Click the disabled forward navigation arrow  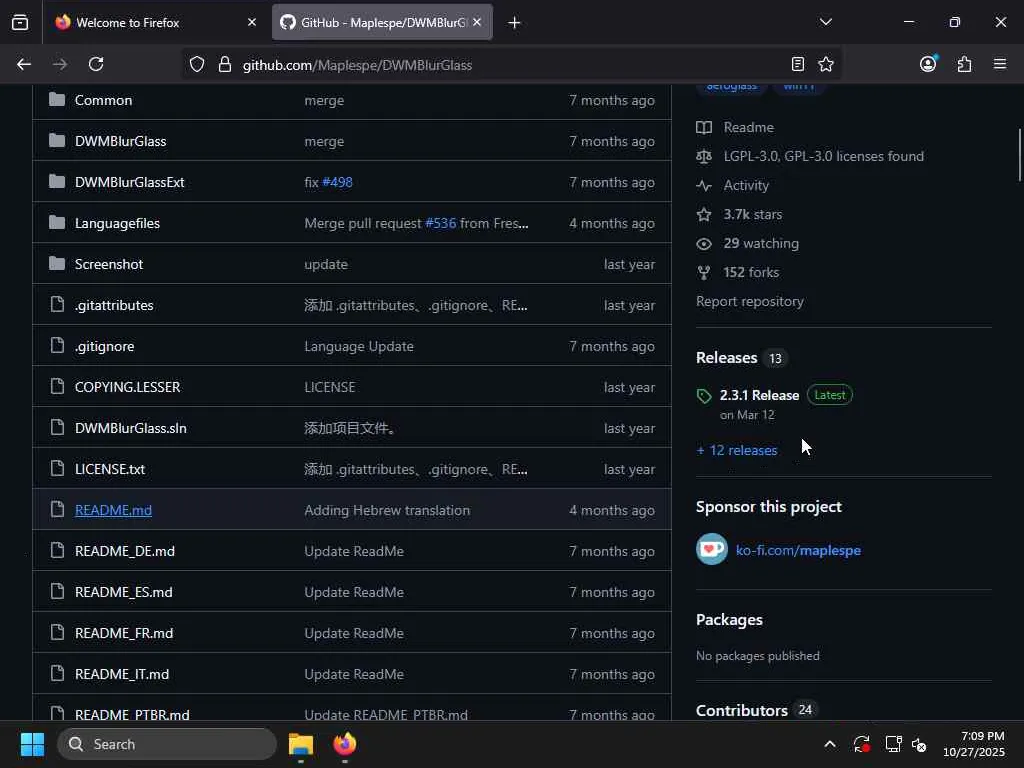pos(59,64)
